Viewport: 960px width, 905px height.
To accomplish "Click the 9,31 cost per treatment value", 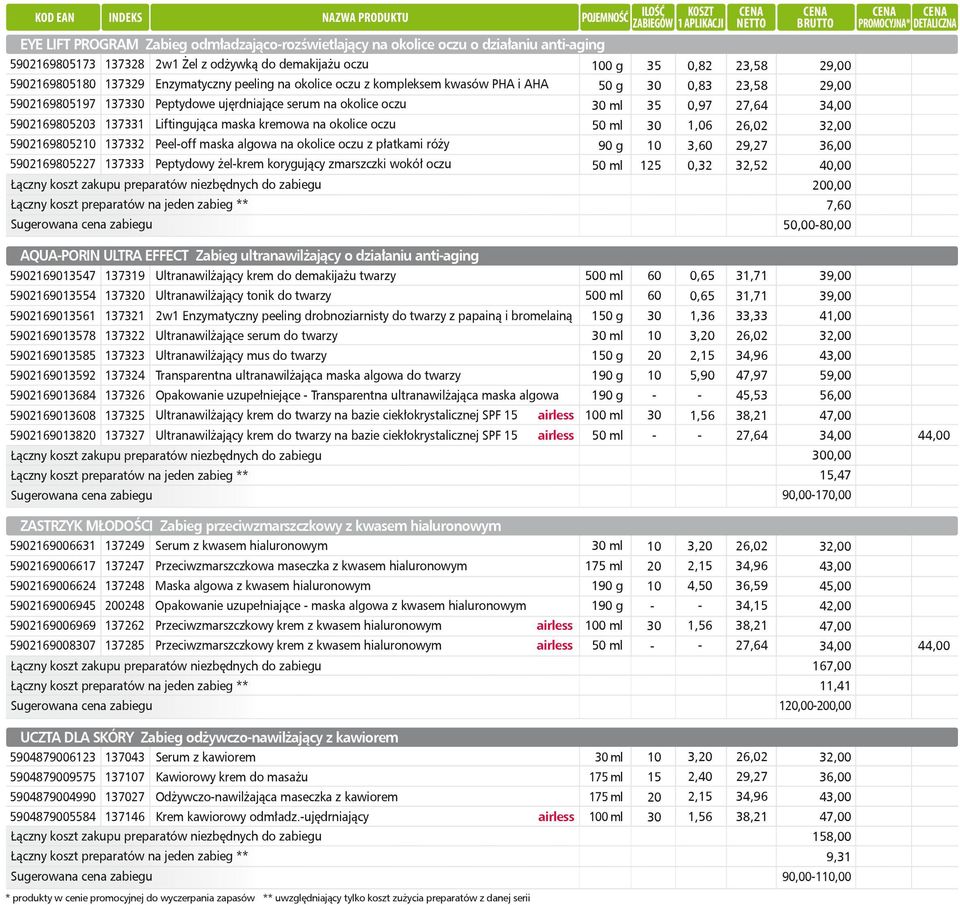I will click(x=839, y=857).
